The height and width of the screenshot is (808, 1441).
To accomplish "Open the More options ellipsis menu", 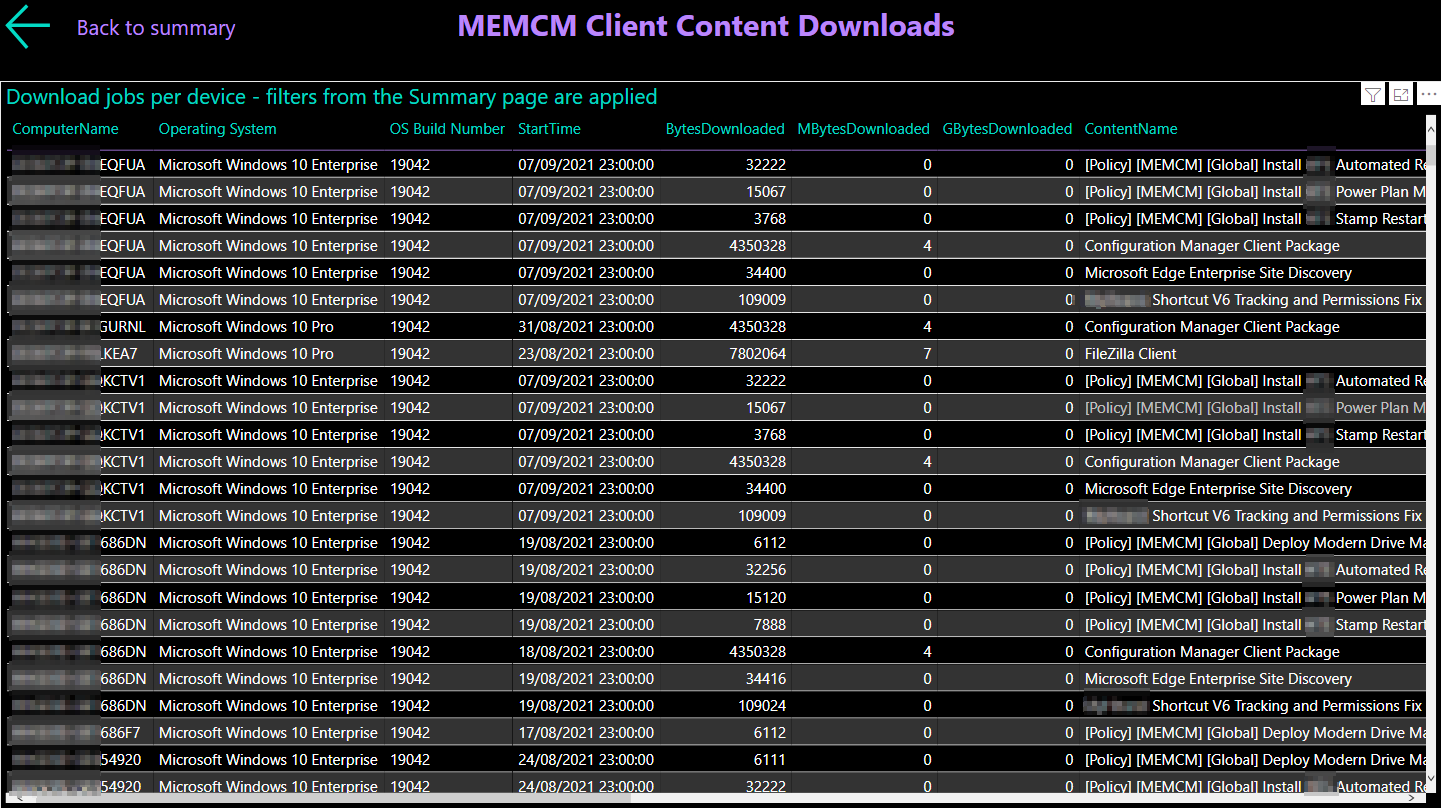I will tap(1428, 95).
